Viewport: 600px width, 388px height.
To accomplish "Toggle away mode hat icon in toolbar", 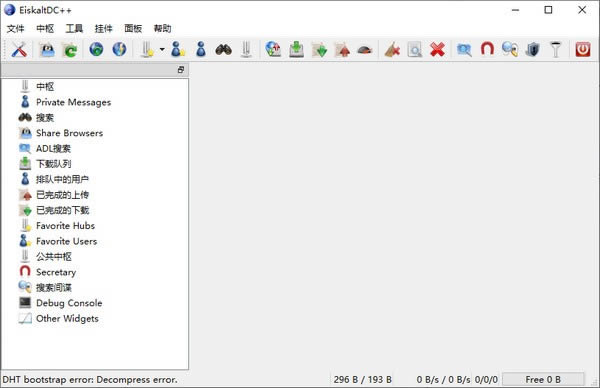I will tap(365, 50).
